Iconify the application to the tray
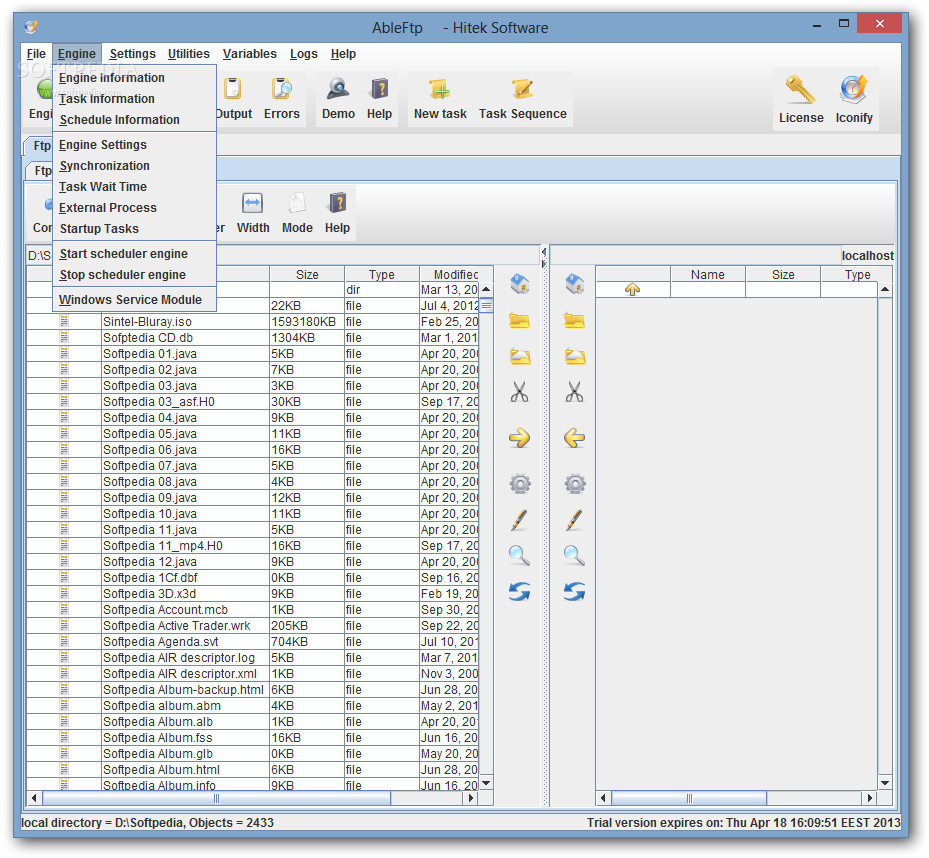 coord(854,100)
